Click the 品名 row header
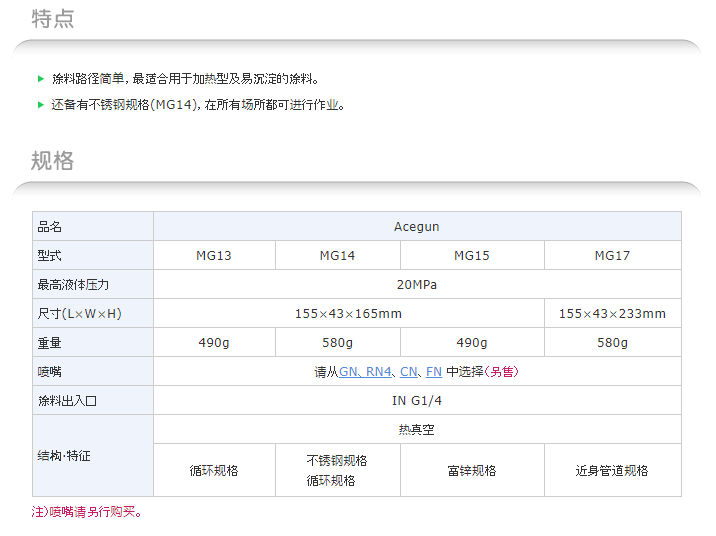 click(x=93, y=226)
